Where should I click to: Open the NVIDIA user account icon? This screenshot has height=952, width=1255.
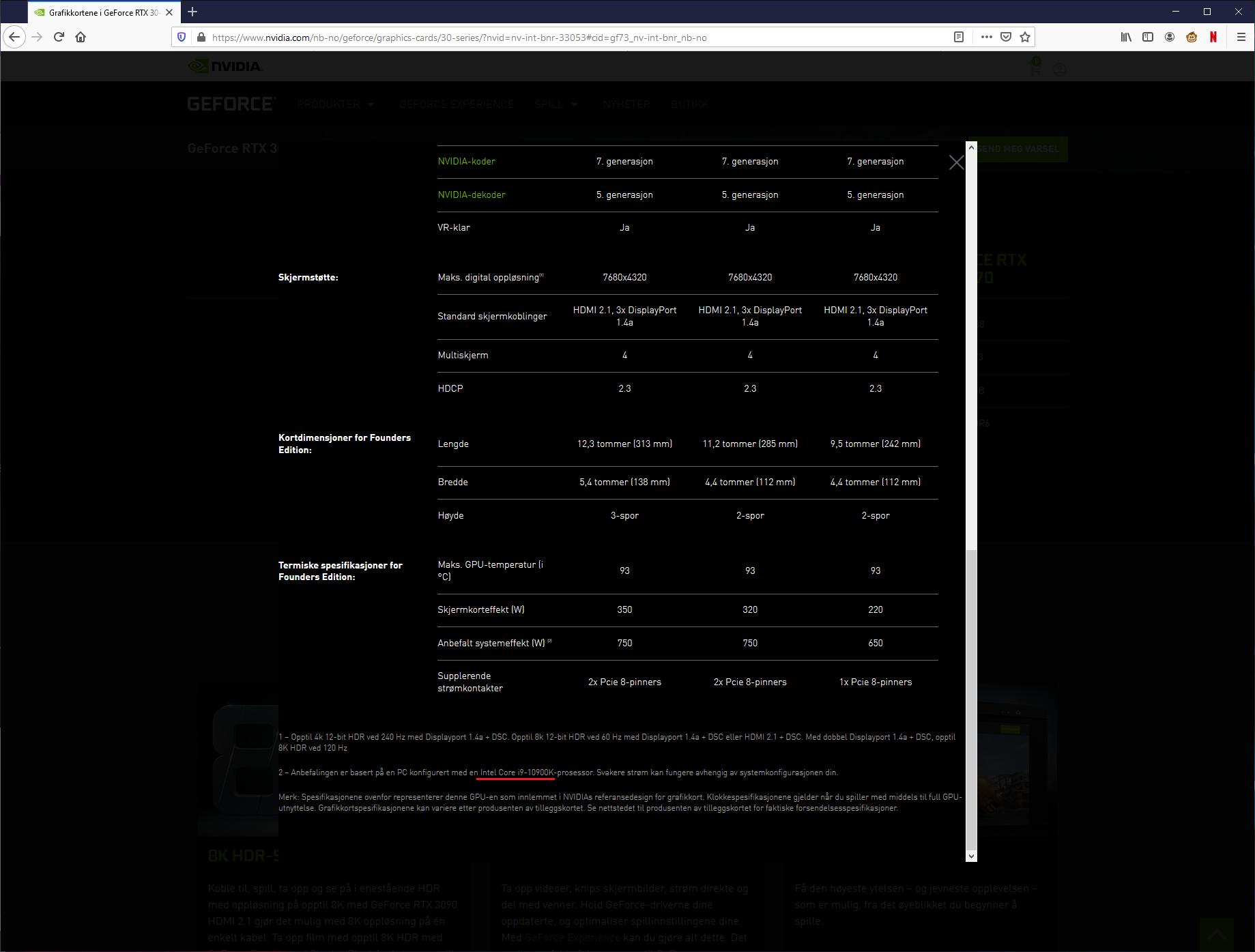click(x=1060, y=70)
